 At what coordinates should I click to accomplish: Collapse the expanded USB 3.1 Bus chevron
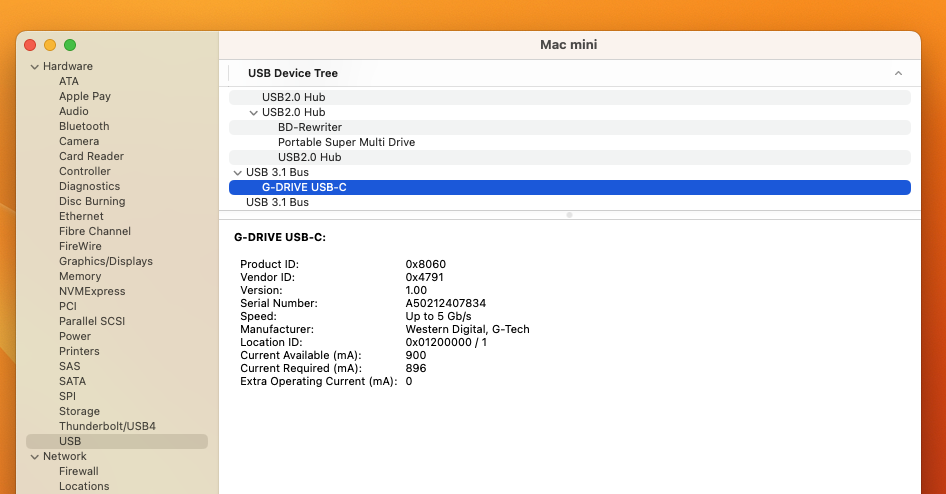(238, 173)
